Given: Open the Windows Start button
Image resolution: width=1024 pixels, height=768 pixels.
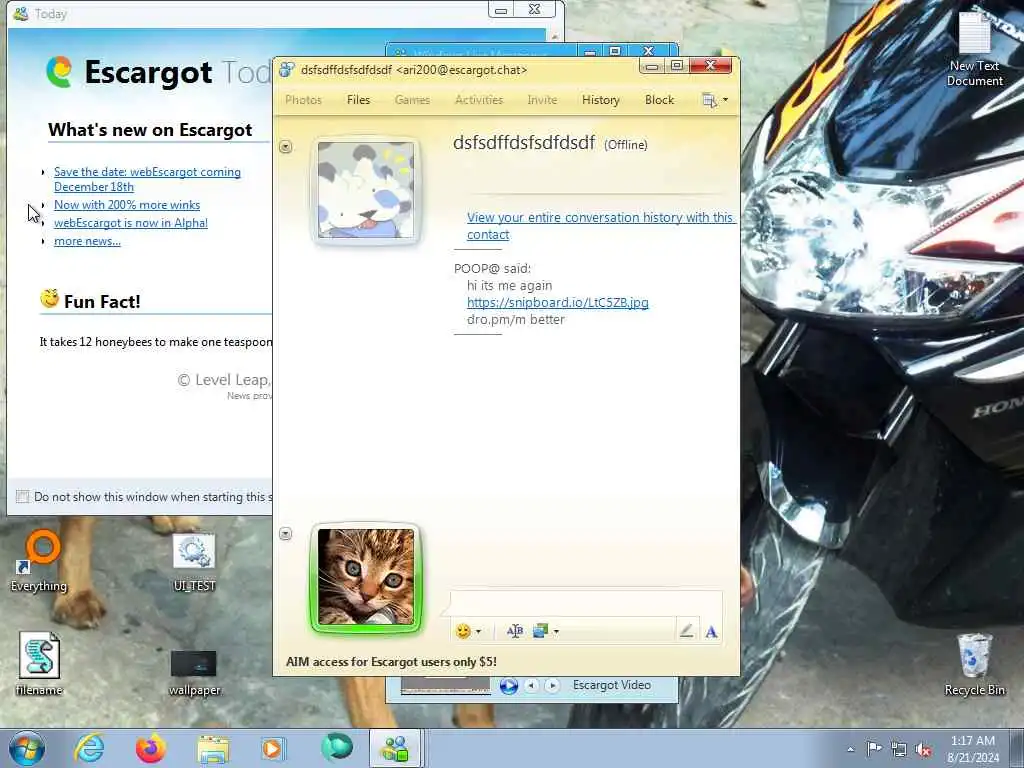Looking at the screenshot, I should [26, 748].
